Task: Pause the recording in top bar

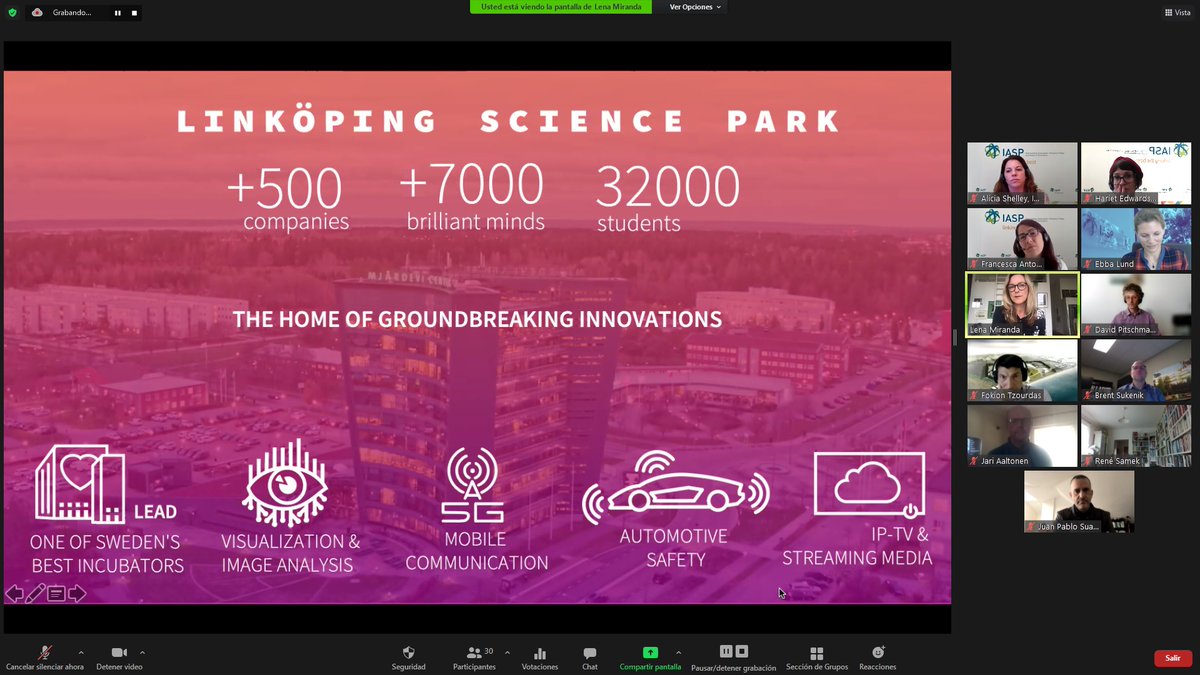Action: (117, 13)
